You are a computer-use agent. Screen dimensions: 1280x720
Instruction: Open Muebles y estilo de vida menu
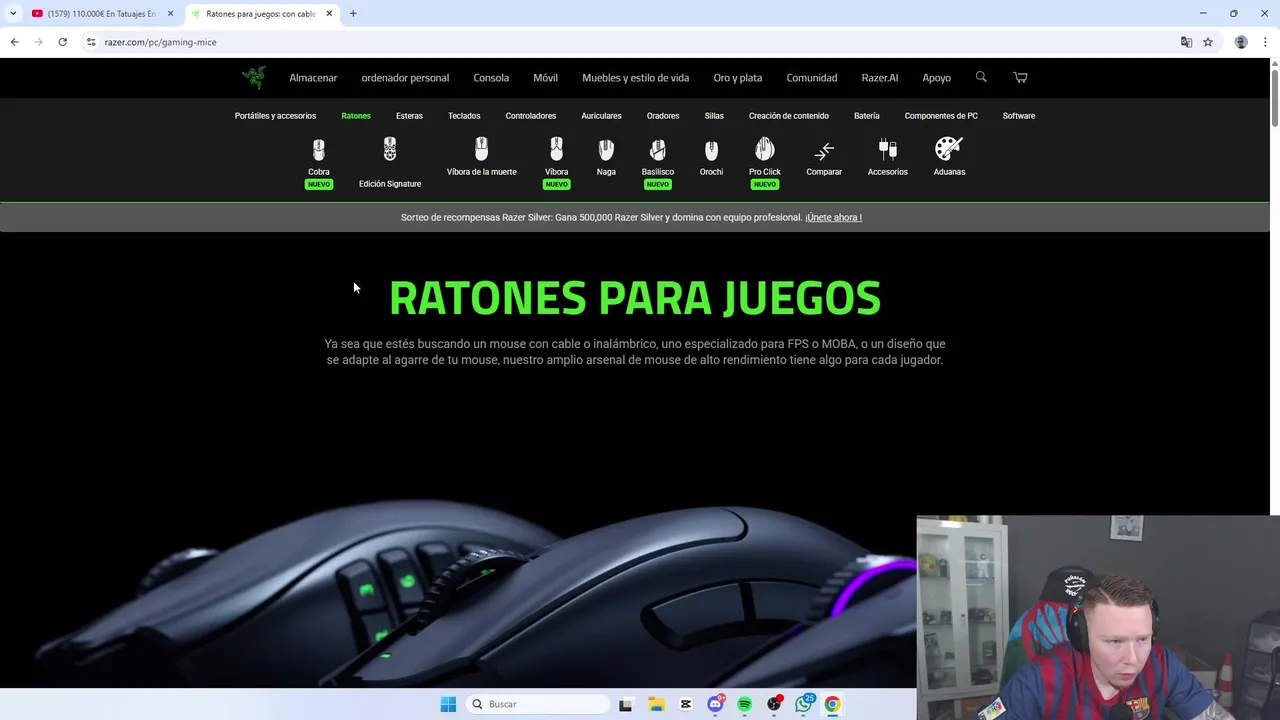(635, 78)
